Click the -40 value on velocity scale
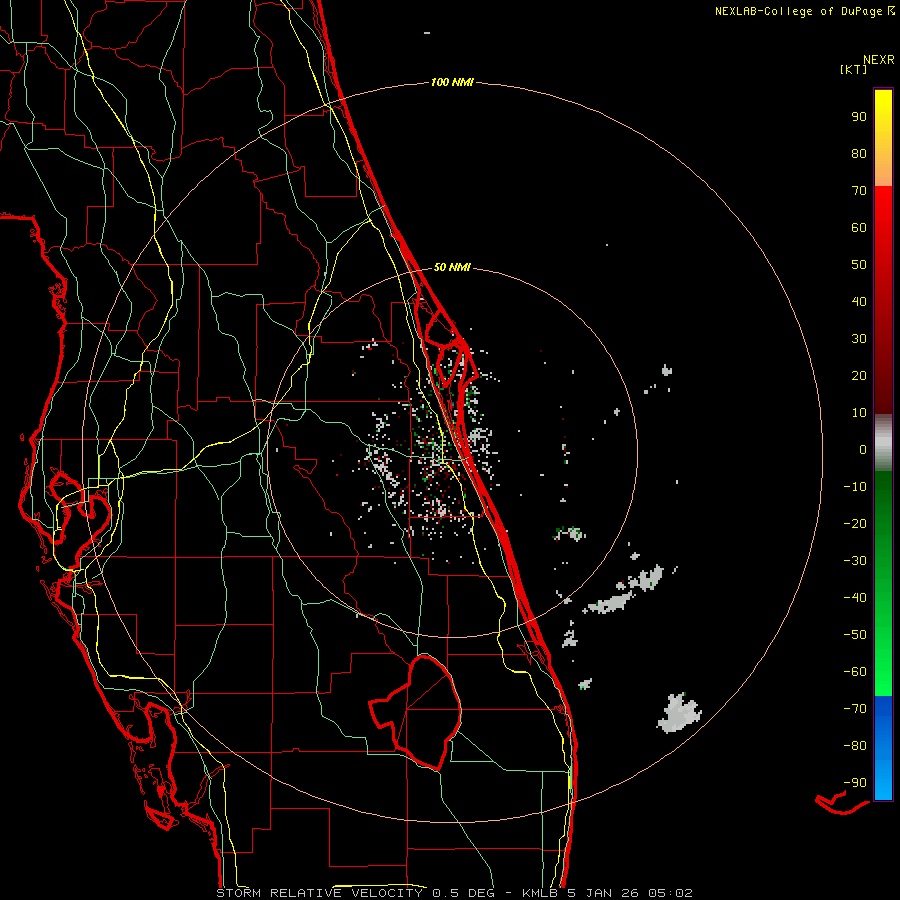The image size is (900, 900). click(855, 598)
